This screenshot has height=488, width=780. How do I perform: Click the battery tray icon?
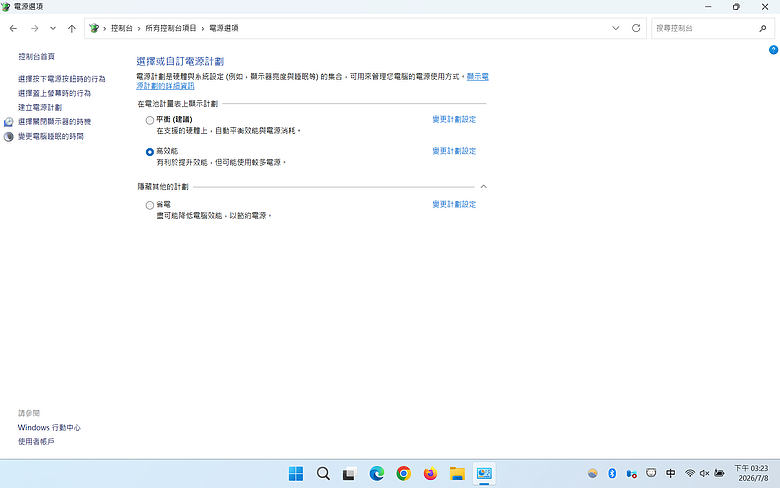coord(719,474)
